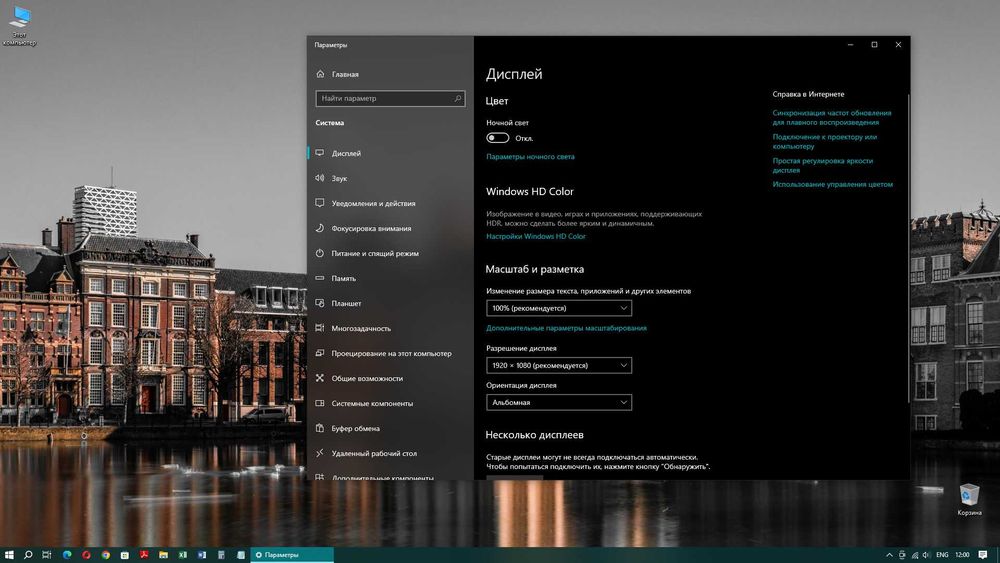Screen dimensions: 1000x563
Task: Click the Общие возможности cross icon
Action: point(320,378)
